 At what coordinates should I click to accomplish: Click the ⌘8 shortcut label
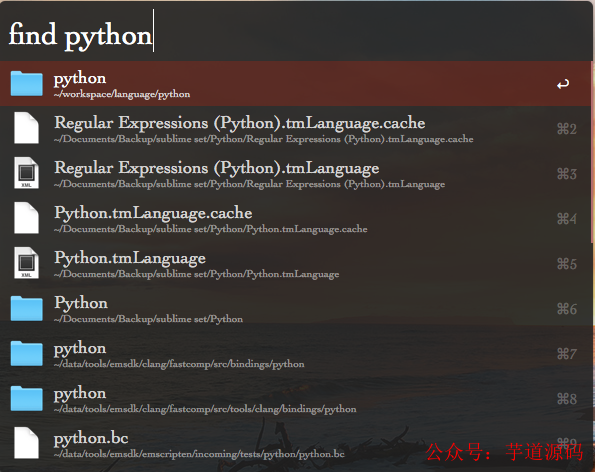tap(567, 399)
